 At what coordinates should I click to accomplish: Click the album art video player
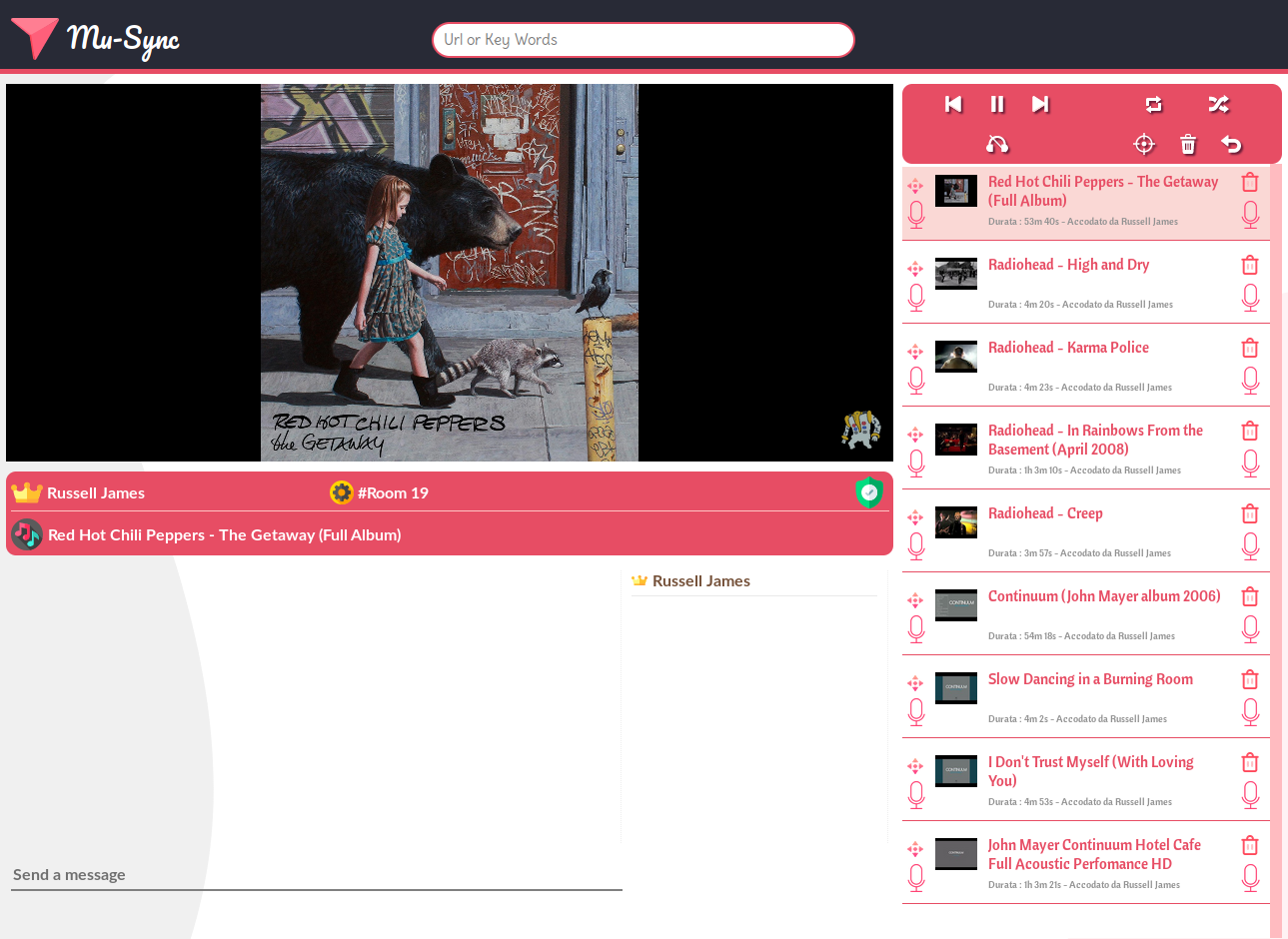[x=450, y=273]
